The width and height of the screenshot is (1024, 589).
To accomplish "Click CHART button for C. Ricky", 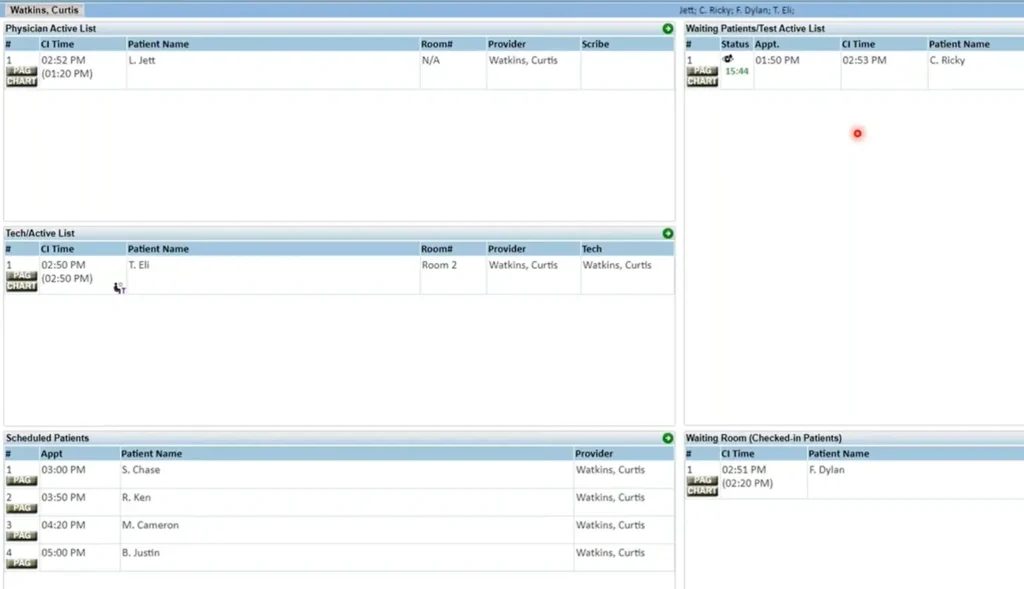I will (702, 81).
